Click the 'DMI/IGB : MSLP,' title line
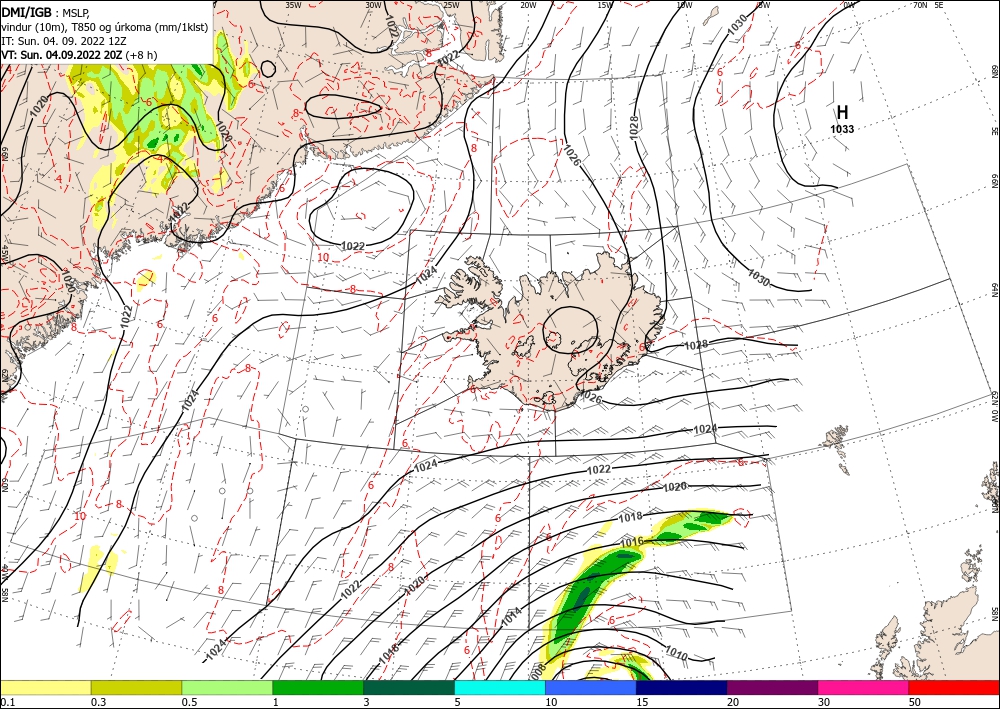This screenshot has width=1000, height=709. coord(46,12)
